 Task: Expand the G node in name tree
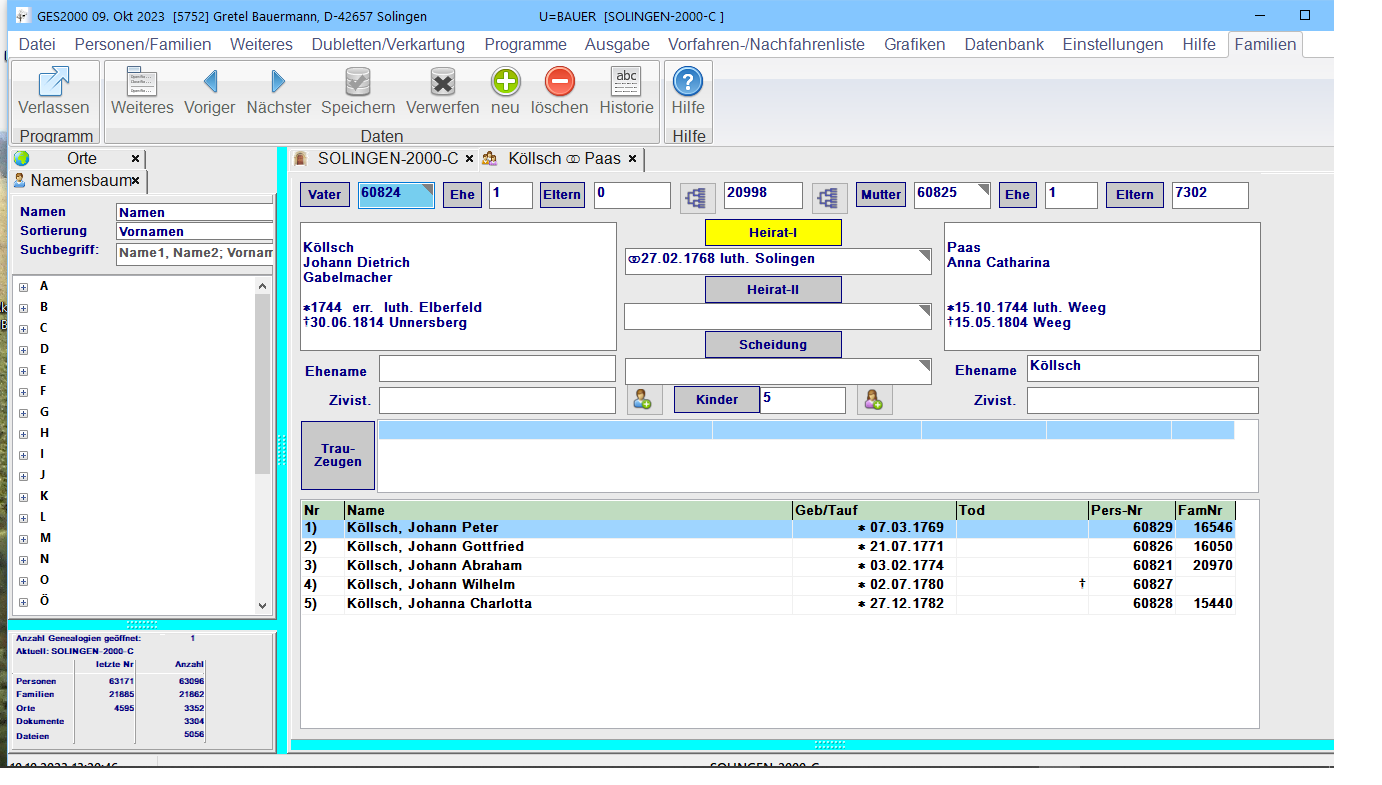click(x=23, y=413)
